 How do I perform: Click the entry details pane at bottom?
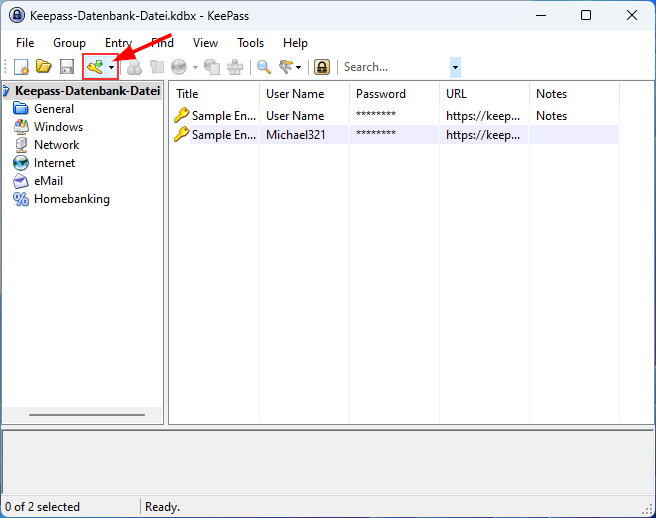[x=328, y=462]
